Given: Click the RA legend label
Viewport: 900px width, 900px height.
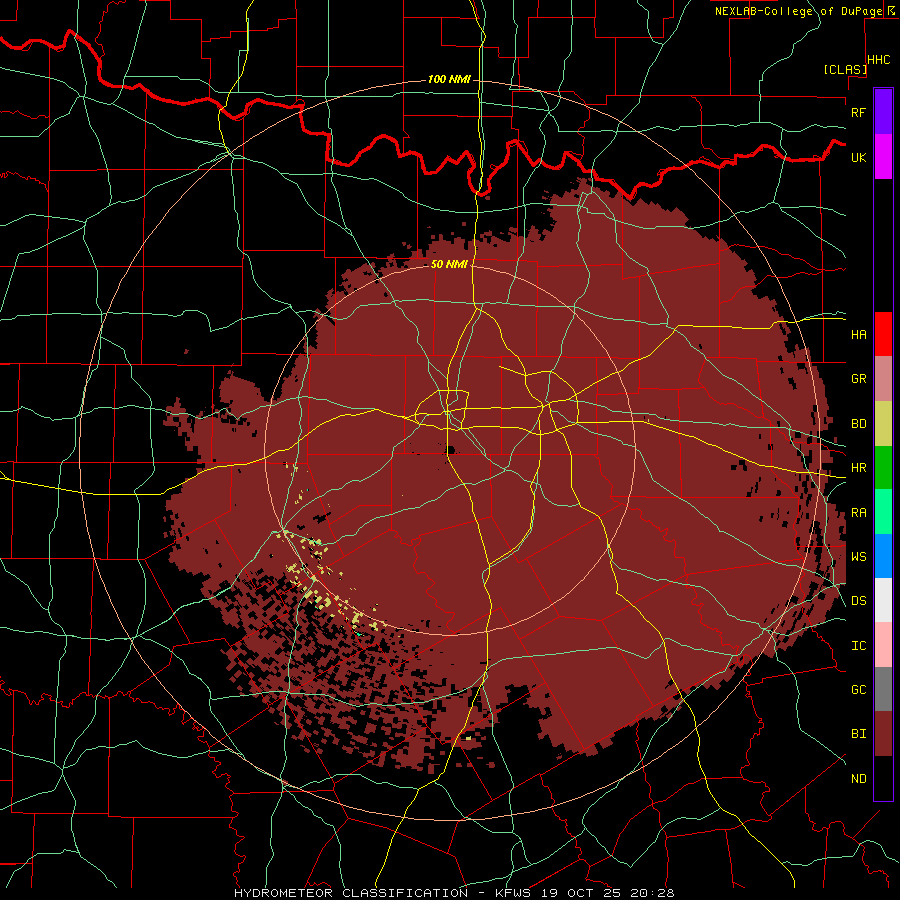Looking at the screenshot, I should click(x=858, y=513).
